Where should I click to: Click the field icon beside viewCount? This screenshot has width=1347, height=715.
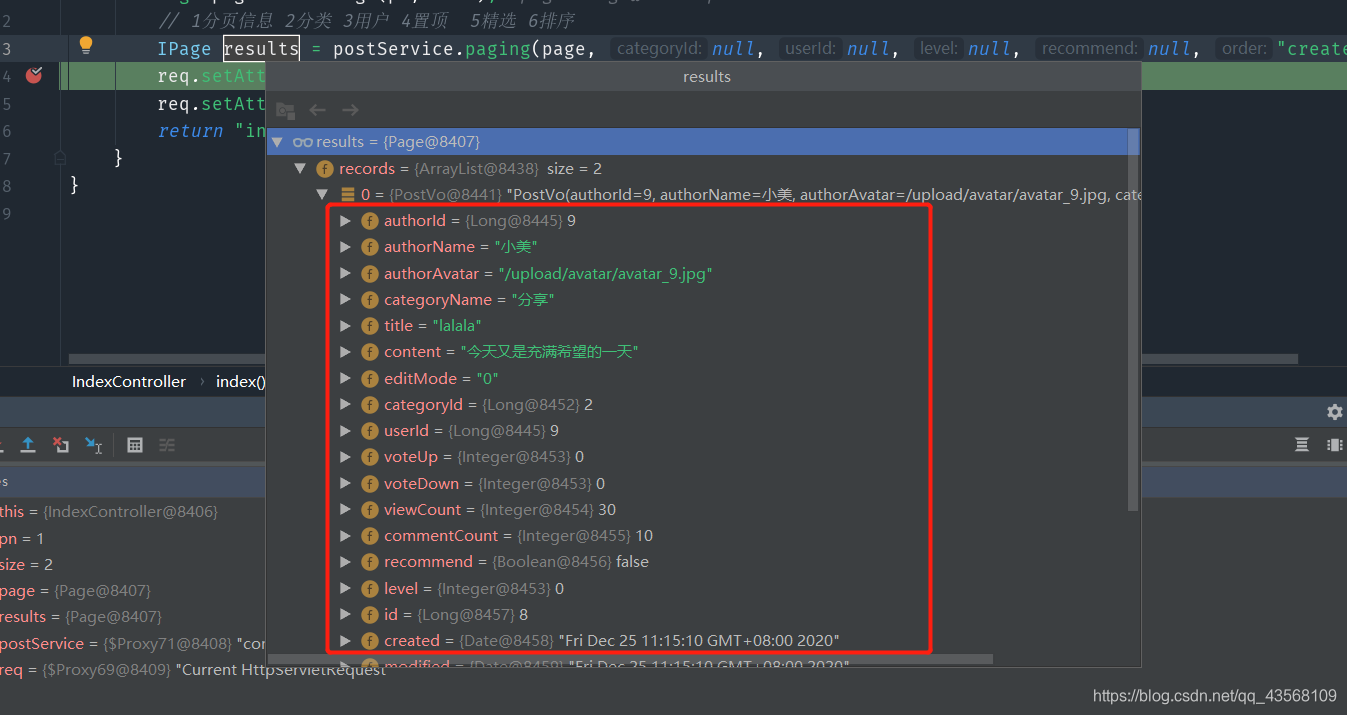coord(369,510)
